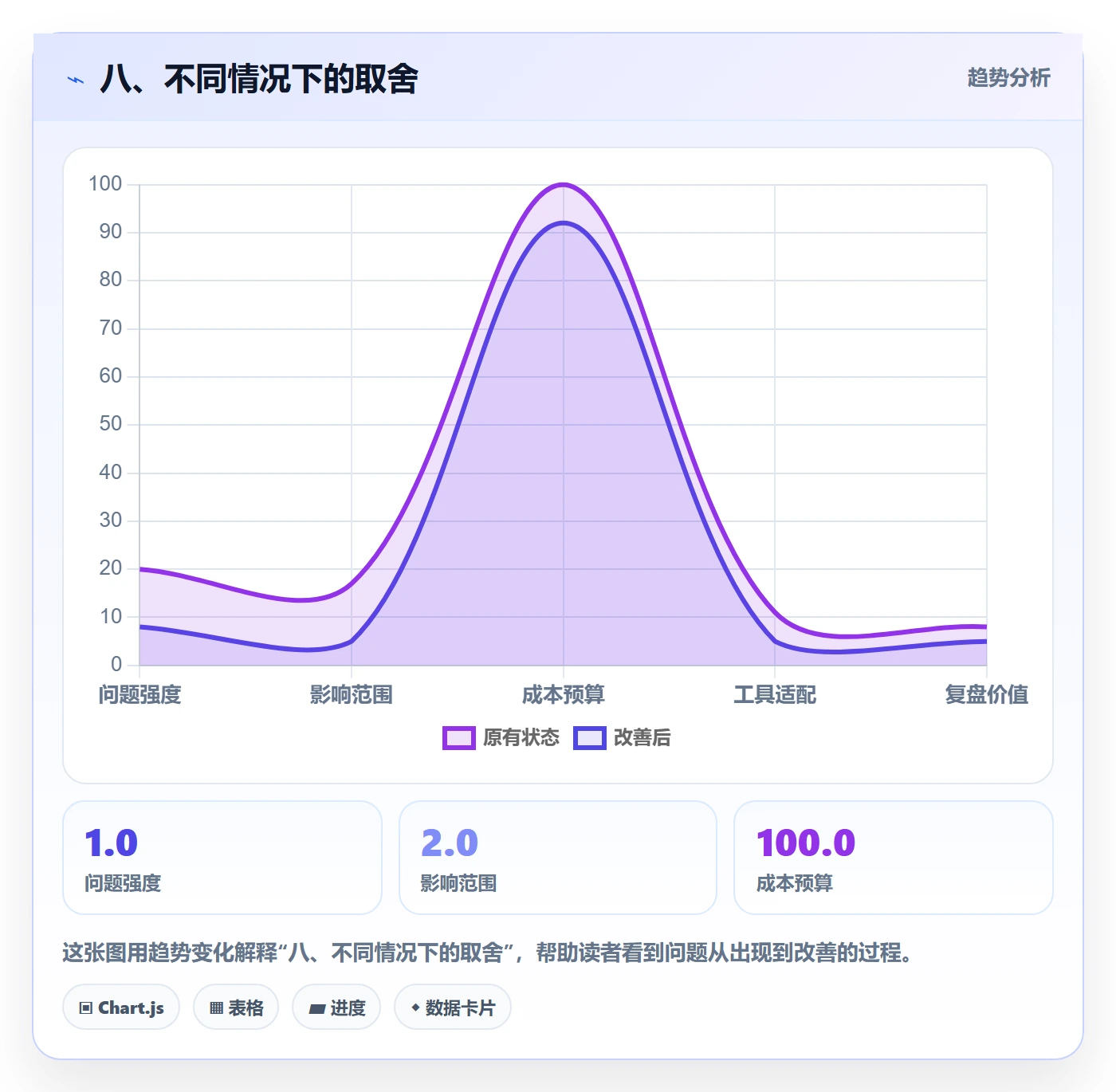The height and width of the screenshot is (1092, 1116).
Task: Click the Chart.js tag icon
Action: pyautogui.click(x=86, y=1008)
